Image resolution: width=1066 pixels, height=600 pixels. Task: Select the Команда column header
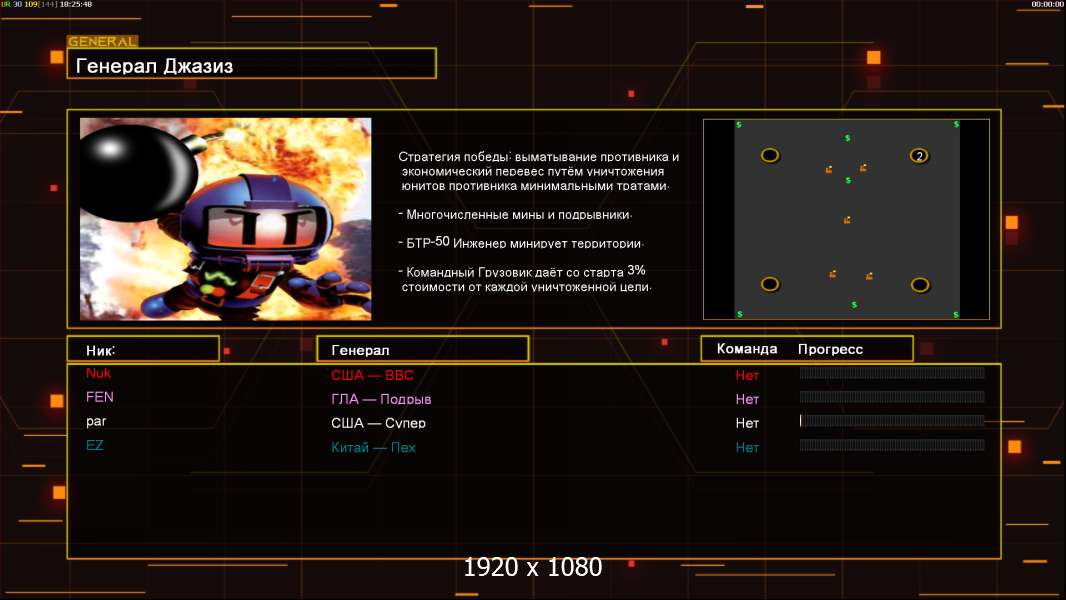click(746, 349)
